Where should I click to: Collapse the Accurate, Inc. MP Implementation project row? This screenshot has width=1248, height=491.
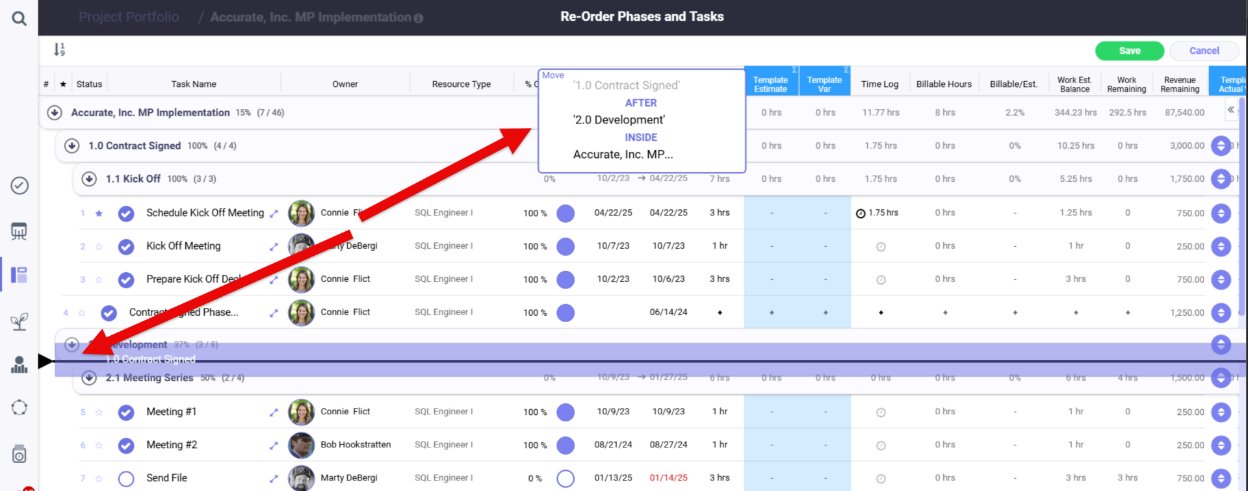(x=55, y=113)
